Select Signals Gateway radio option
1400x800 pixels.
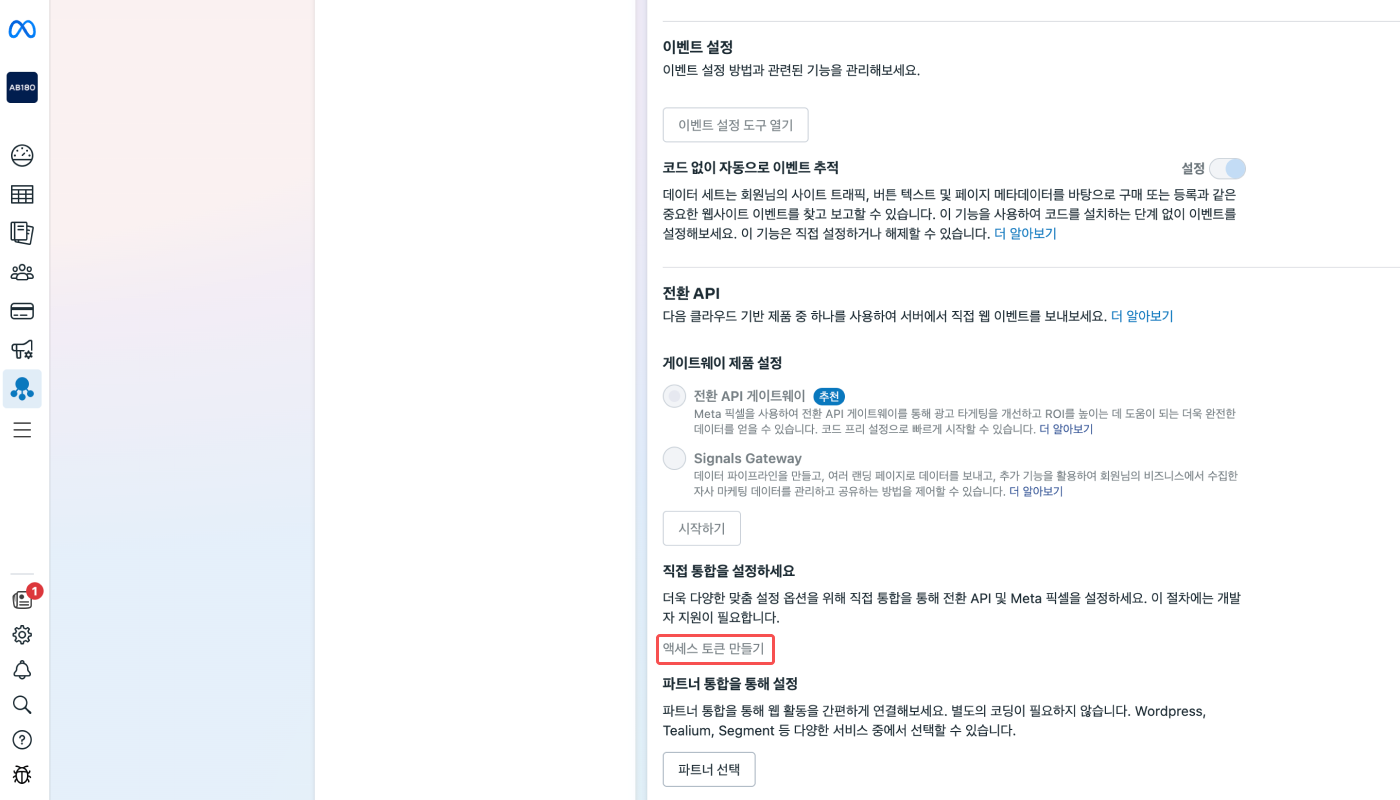point(675,458)
